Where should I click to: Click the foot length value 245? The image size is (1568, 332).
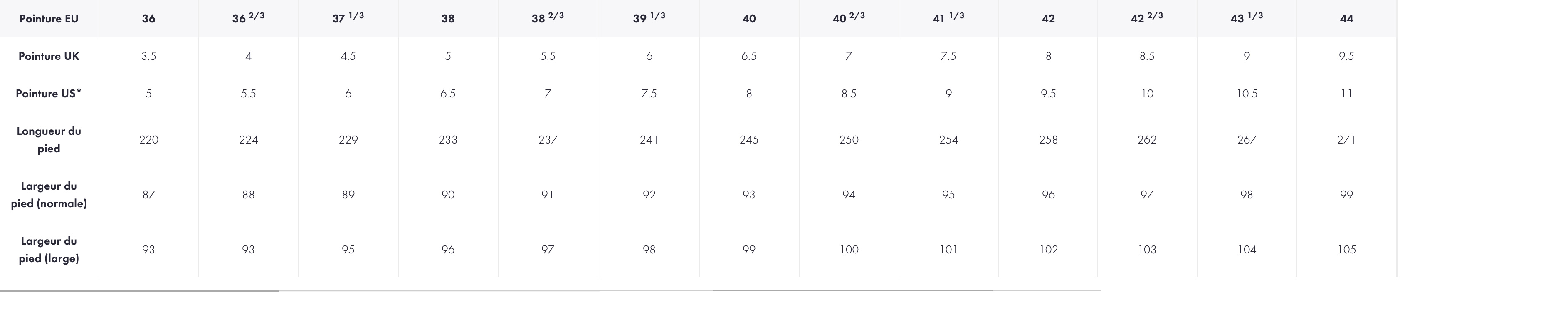[749, 140]
